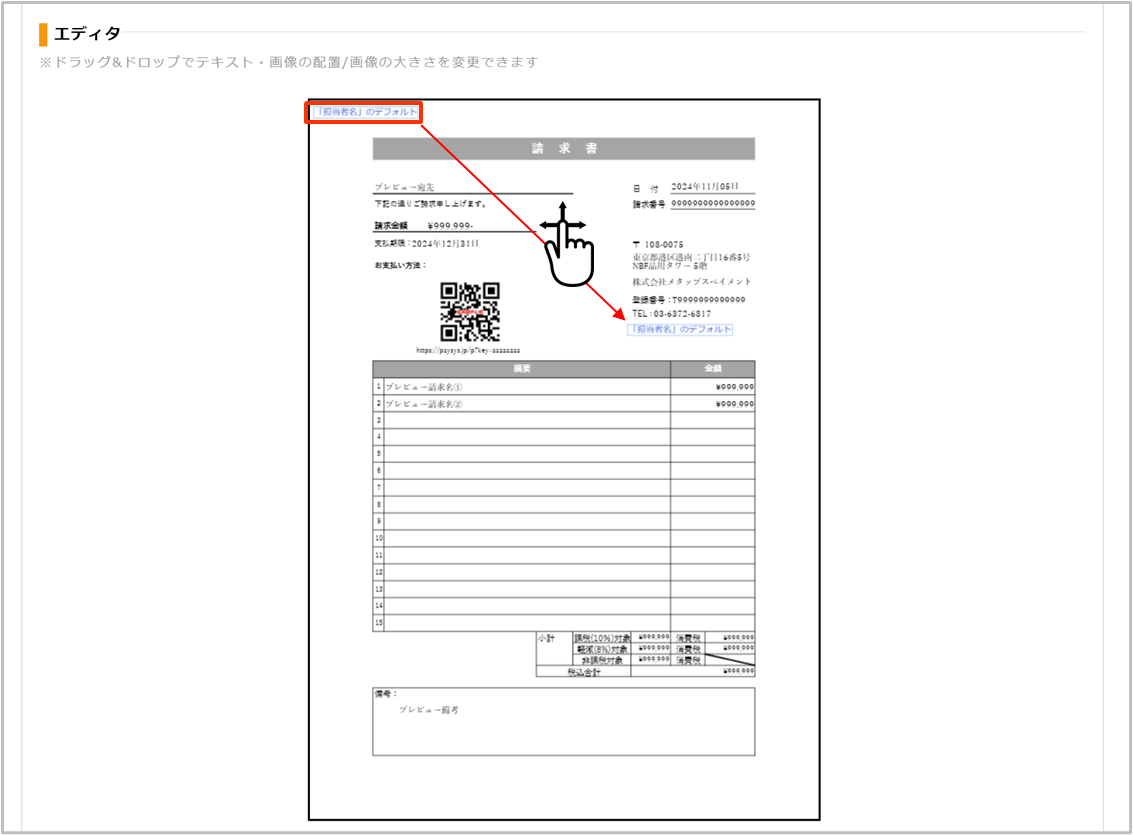Click the postal code 108-0075 text
The image size is (1133, 835).
click(665, 244)
